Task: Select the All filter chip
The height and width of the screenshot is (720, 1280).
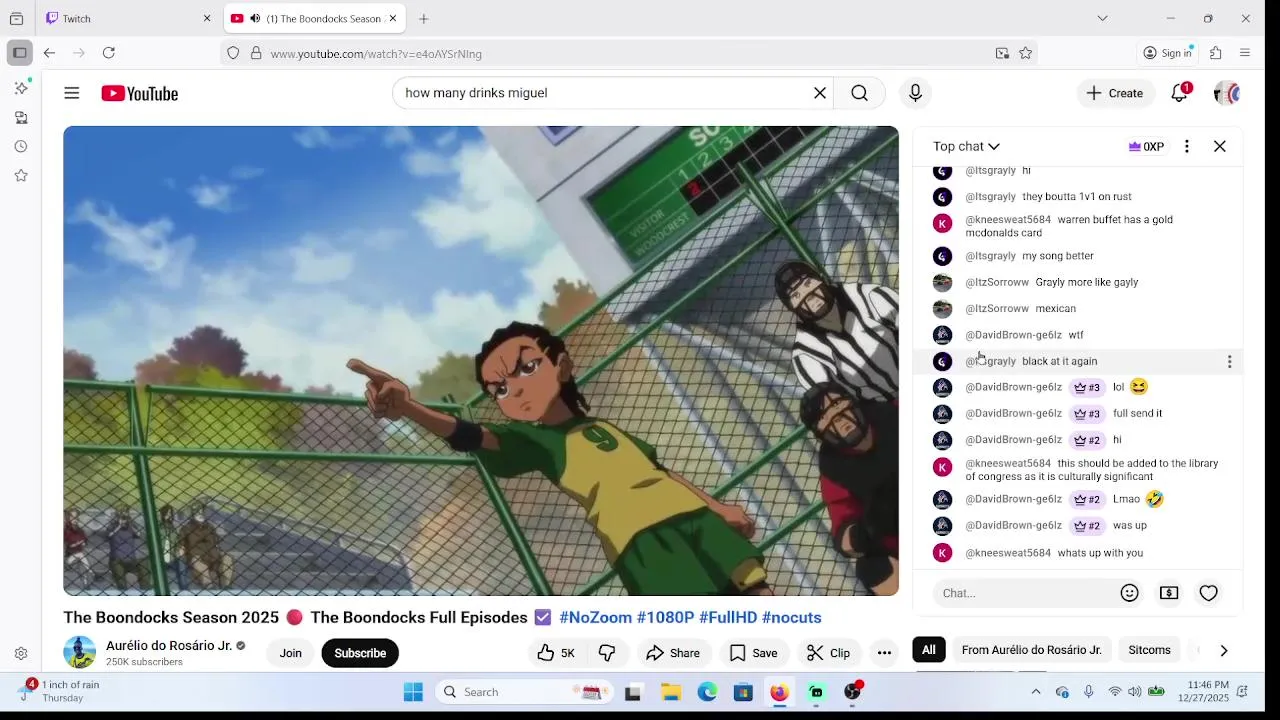Action: [x=929, y=650]
